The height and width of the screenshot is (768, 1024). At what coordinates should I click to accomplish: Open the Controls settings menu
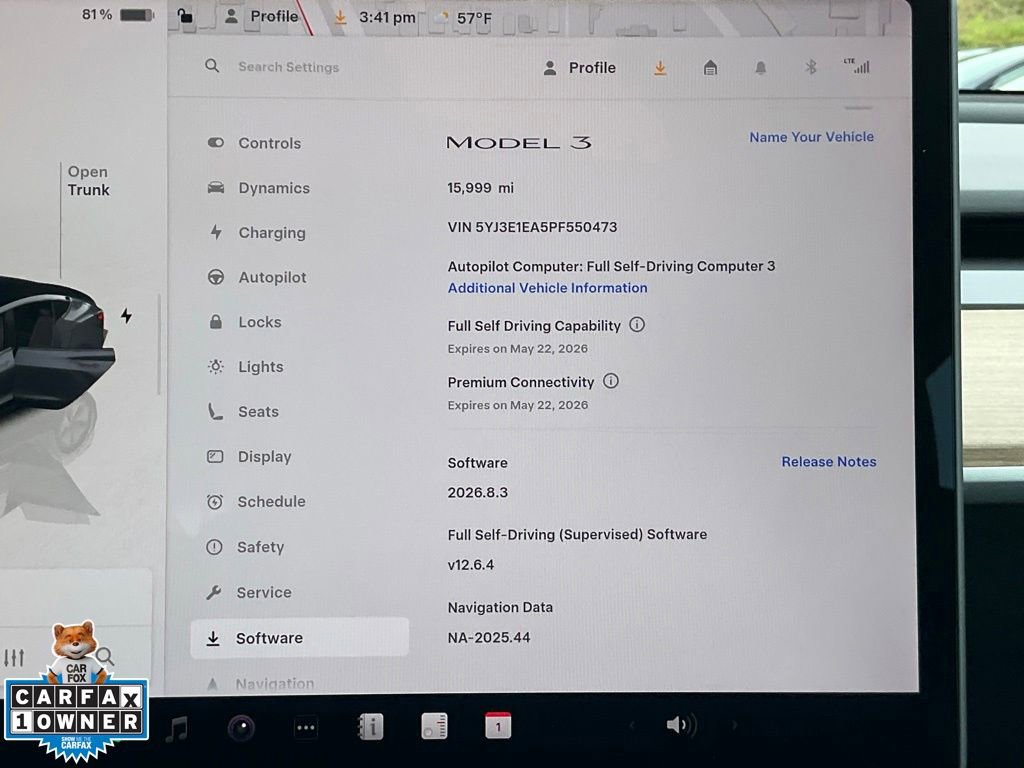pos(254,143)
